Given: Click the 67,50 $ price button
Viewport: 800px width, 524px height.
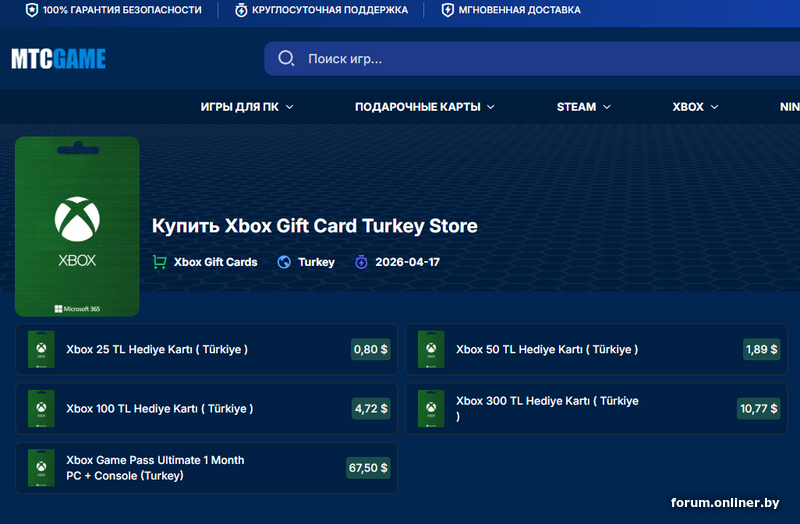Looking at the screenshot, I should [368, 468].
